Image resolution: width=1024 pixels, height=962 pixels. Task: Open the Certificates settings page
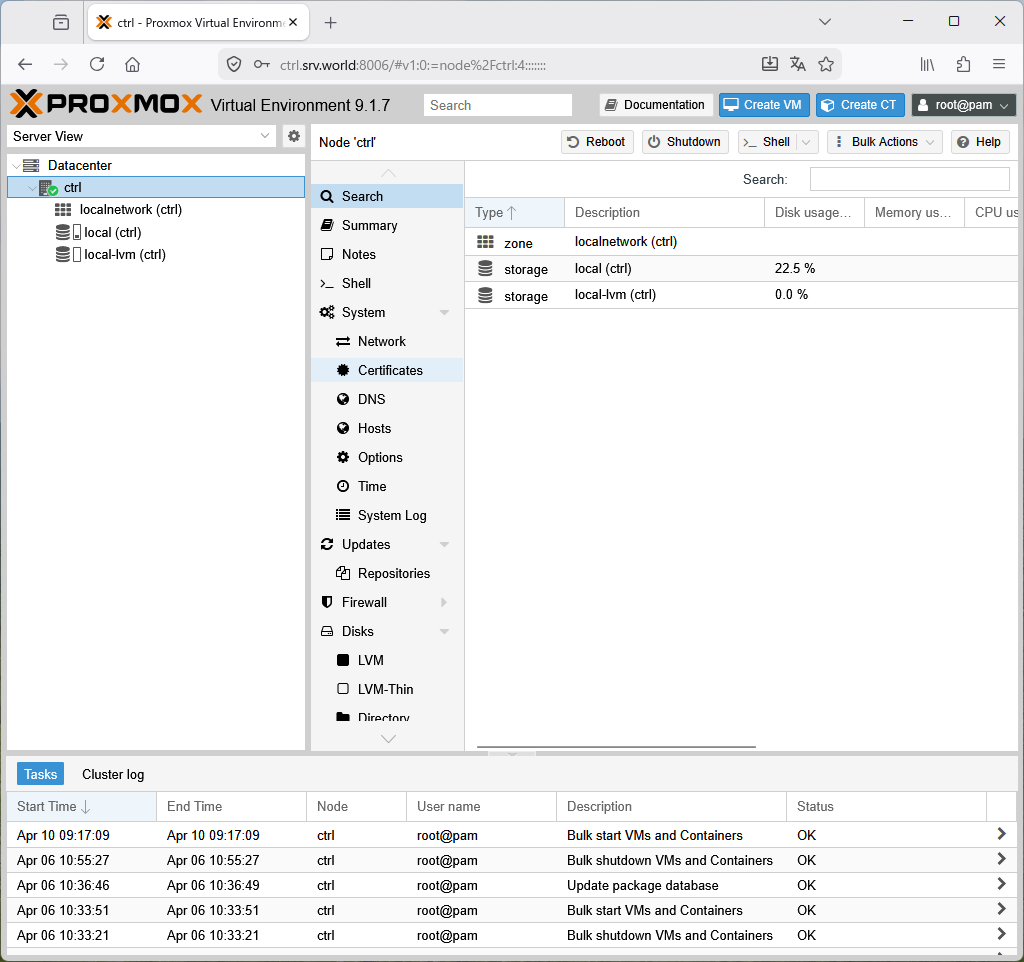tap(390, 370)
